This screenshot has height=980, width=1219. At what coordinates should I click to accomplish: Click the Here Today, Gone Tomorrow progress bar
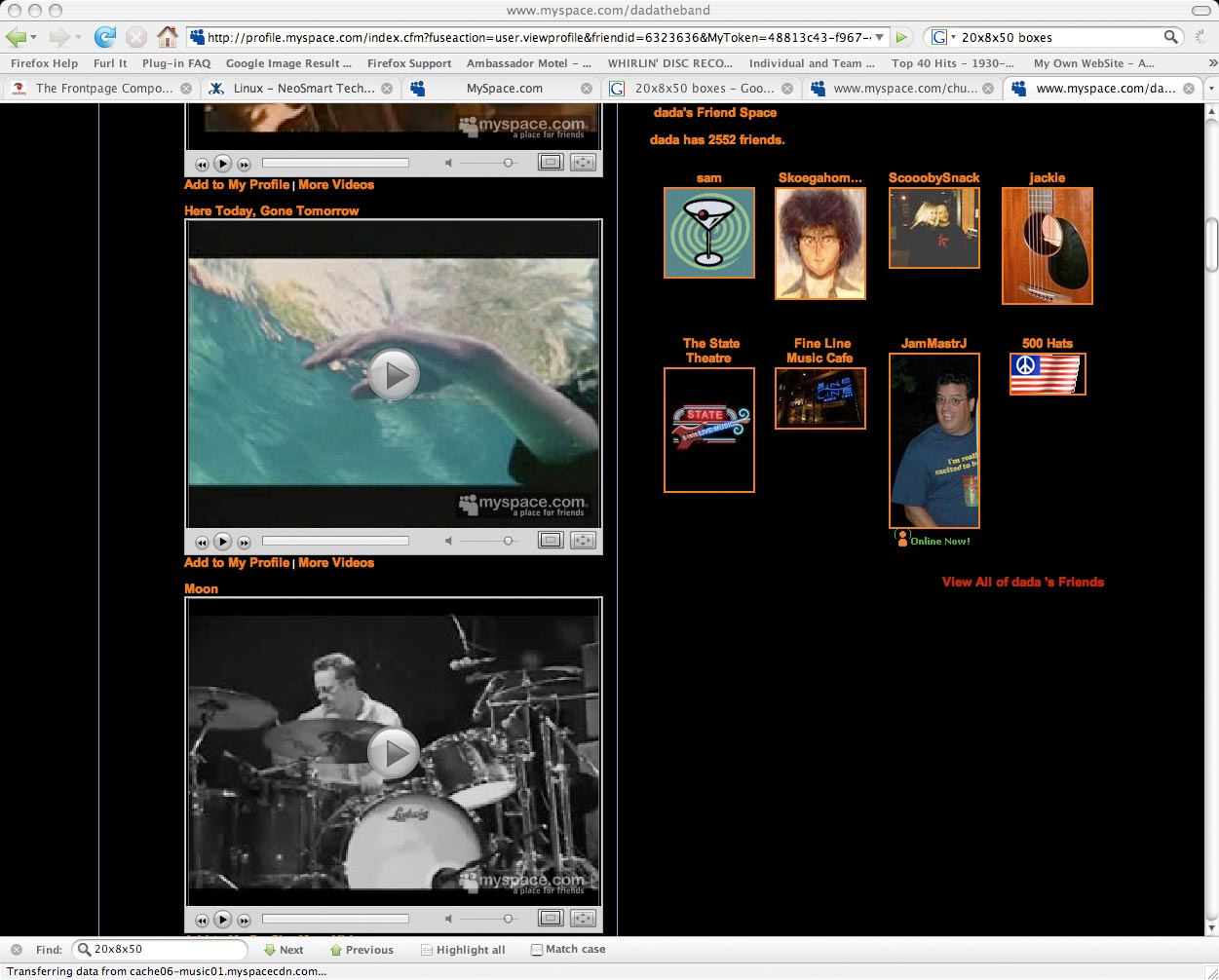pos(335,541)
